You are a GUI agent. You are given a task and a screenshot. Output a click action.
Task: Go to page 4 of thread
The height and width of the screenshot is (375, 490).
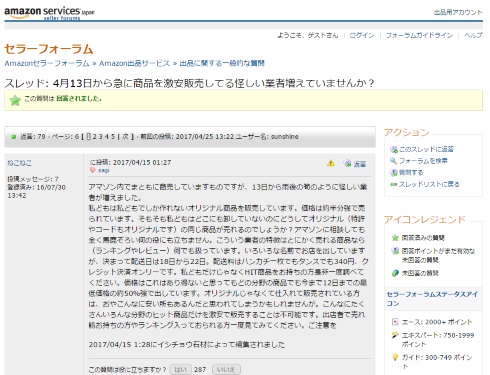pos(107,136)
